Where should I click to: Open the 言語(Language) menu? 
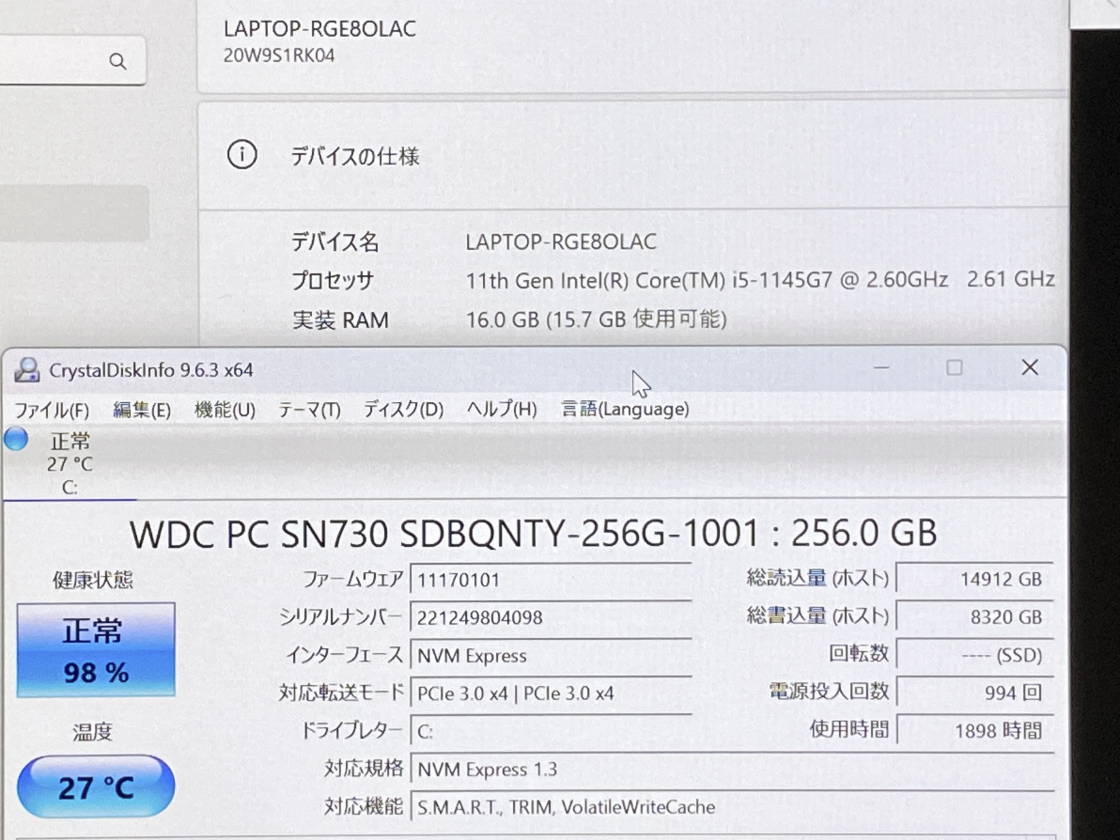[625, 409]
